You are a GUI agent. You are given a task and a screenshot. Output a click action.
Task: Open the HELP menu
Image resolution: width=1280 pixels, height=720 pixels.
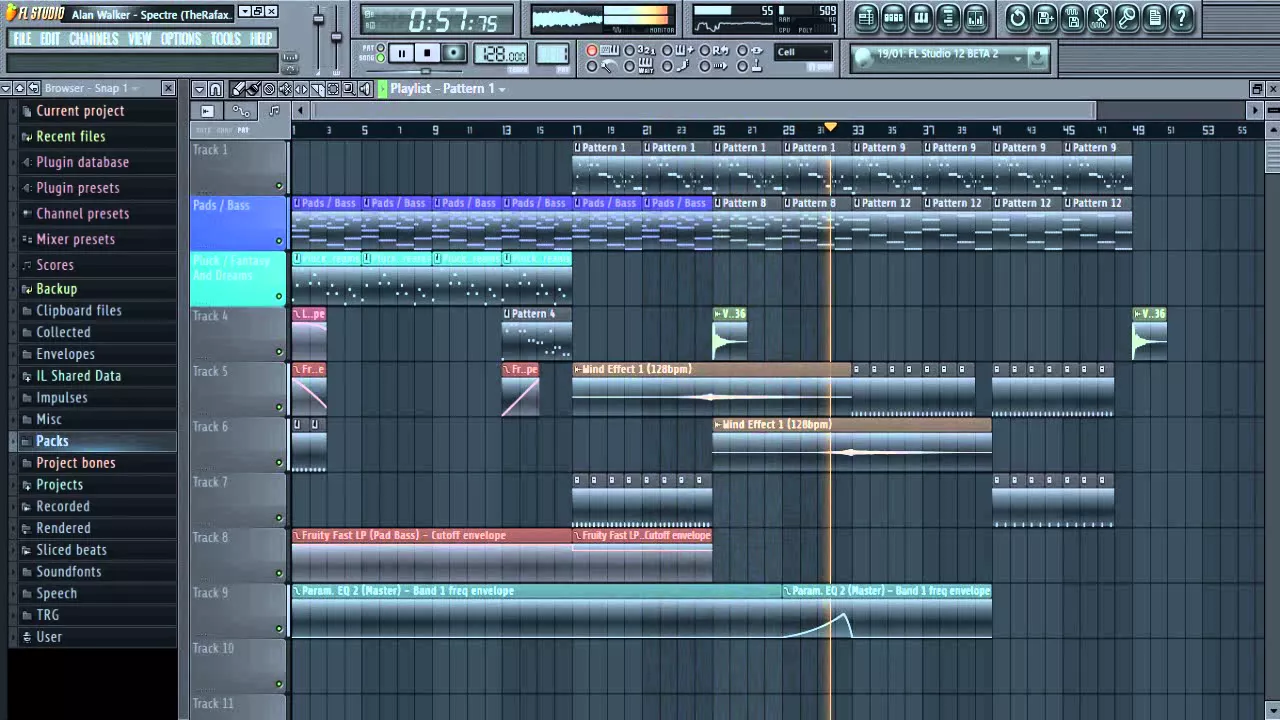(x=261, y=39)
